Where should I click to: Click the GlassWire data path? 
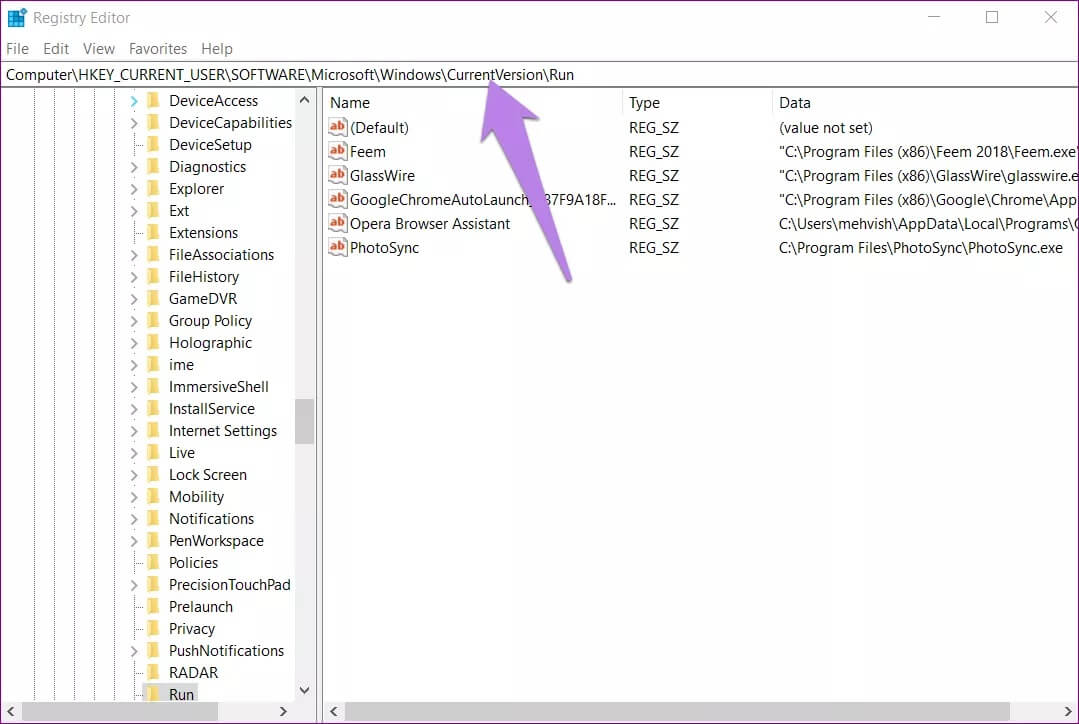(928, 175)
